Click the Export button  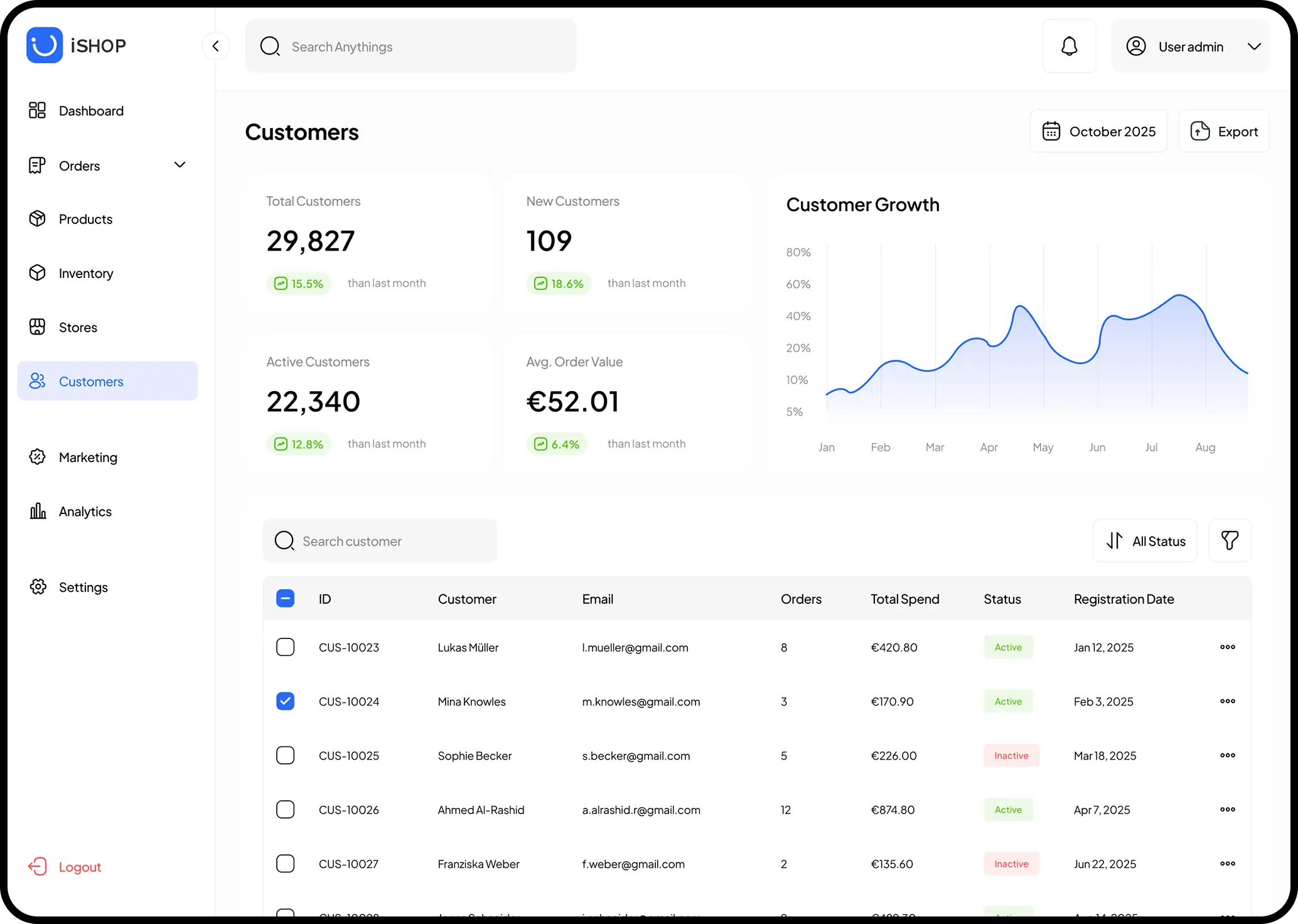(x=1224, y=131)
